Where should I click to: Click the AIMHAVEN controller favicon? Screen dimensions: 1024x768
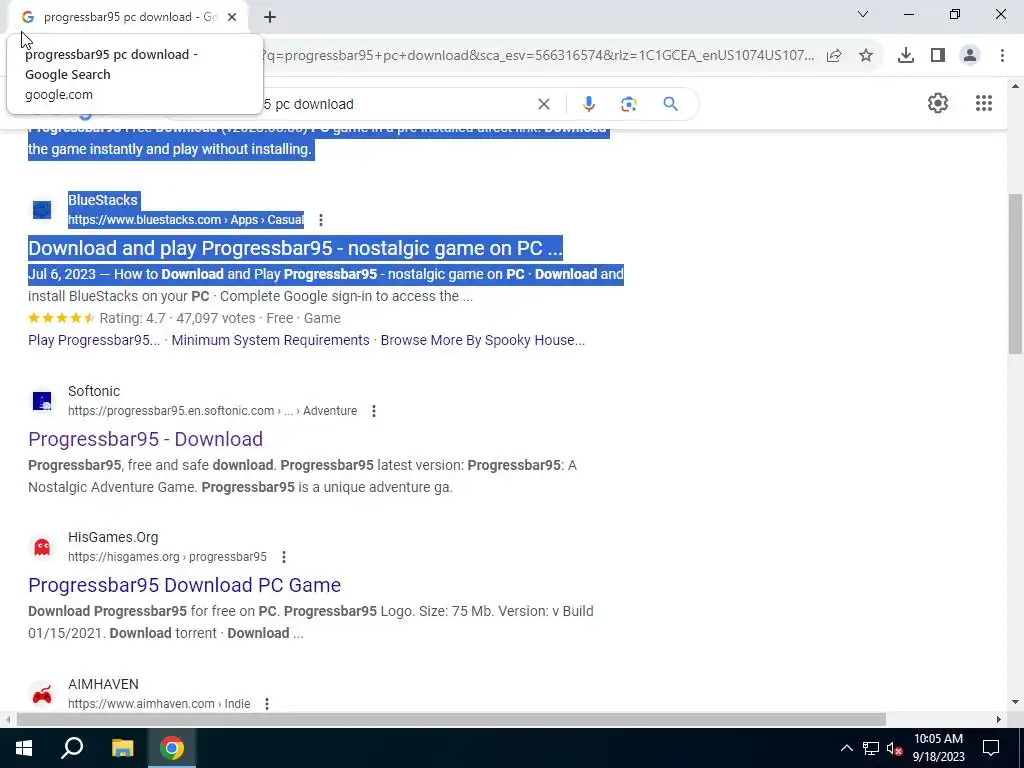pyautogui.click(x=42, y=694)
